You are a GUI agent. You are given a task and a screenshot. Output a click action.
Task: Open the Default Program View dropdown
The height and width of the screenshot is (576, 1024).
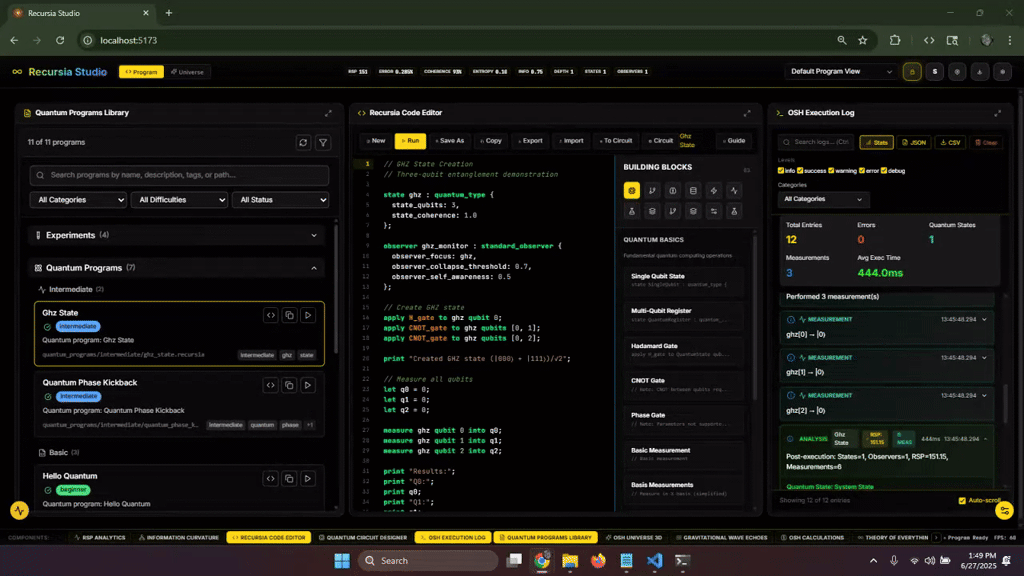pos(841,71)
